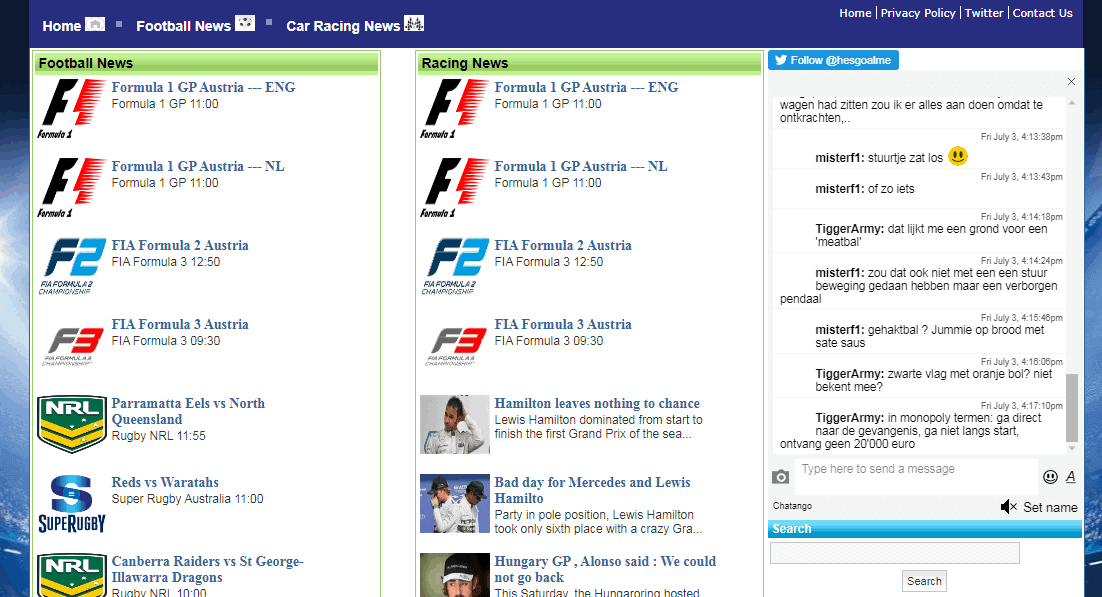1102x597 pixels.
Task: Open the text formatting A icon
Action: pos(1070,477)
